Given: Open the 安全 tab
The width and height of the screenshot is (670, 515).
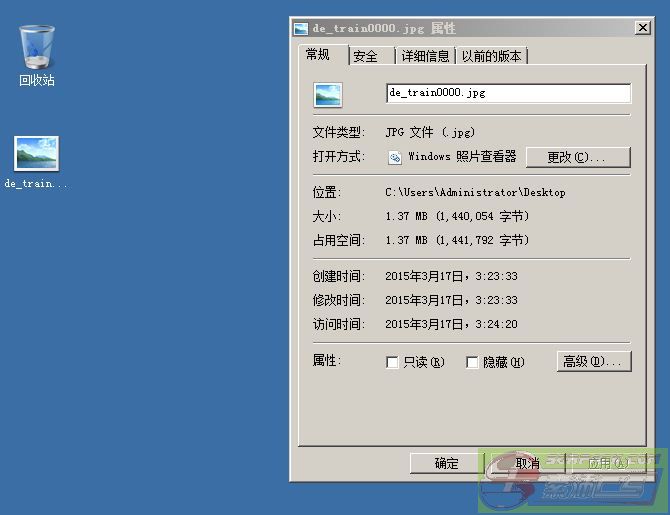Looking at the screenshot, I should tap(366, 57).
